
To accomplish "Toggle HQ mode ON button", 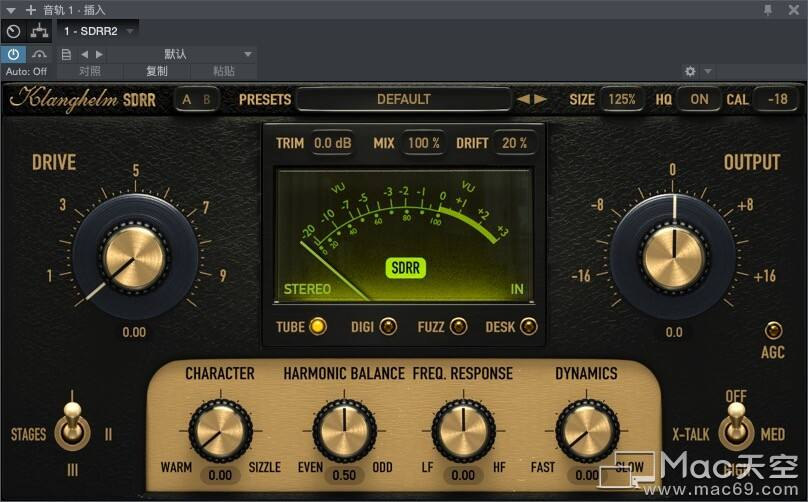I will click(x=699, y=99).
